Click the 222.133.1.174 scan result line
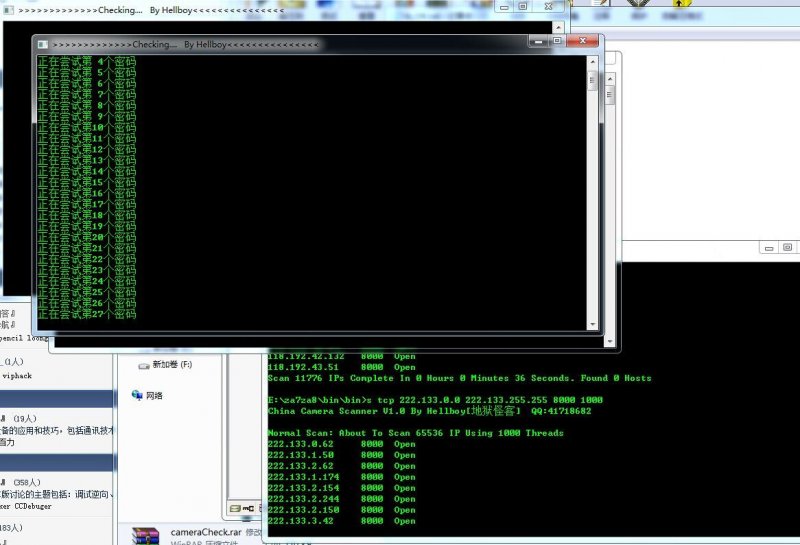Image resolution: width=800 pixels, height=545 pixels. pyautogui.click(x=341, y=477)
